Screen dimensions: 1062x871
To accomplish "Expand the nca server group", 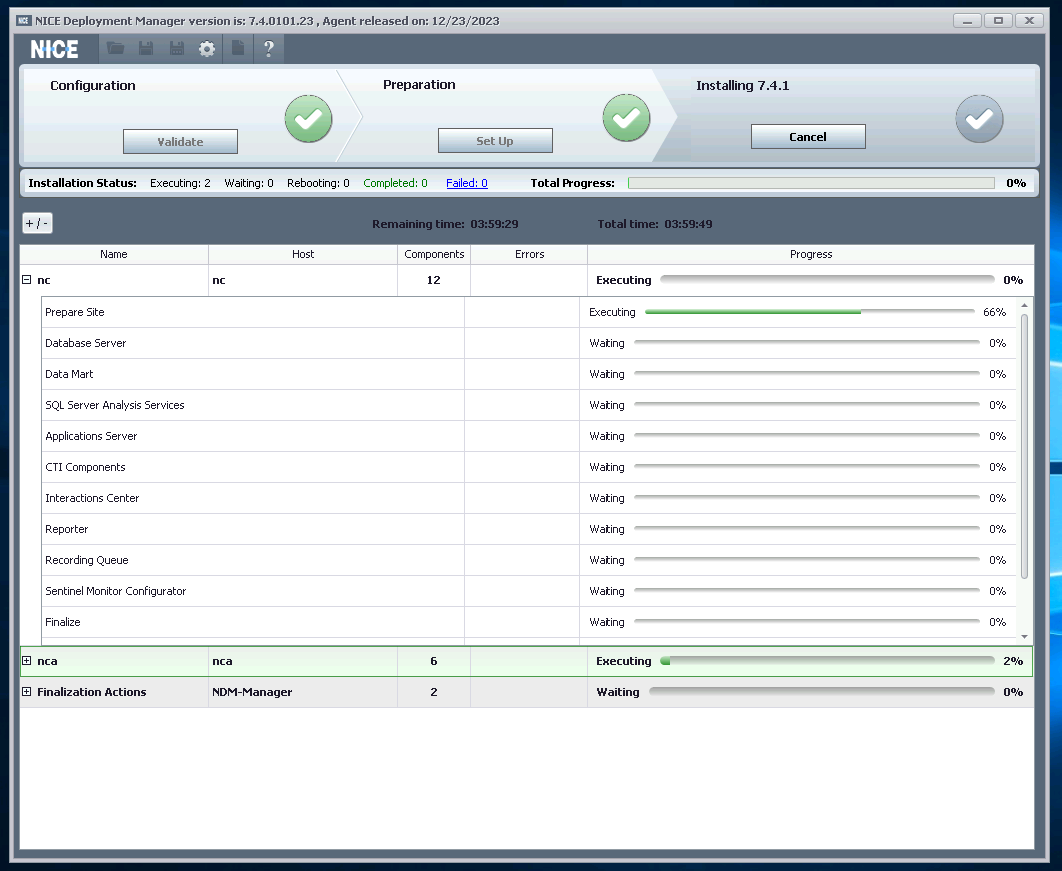I will pyautogui.click(x=27, y=661).
